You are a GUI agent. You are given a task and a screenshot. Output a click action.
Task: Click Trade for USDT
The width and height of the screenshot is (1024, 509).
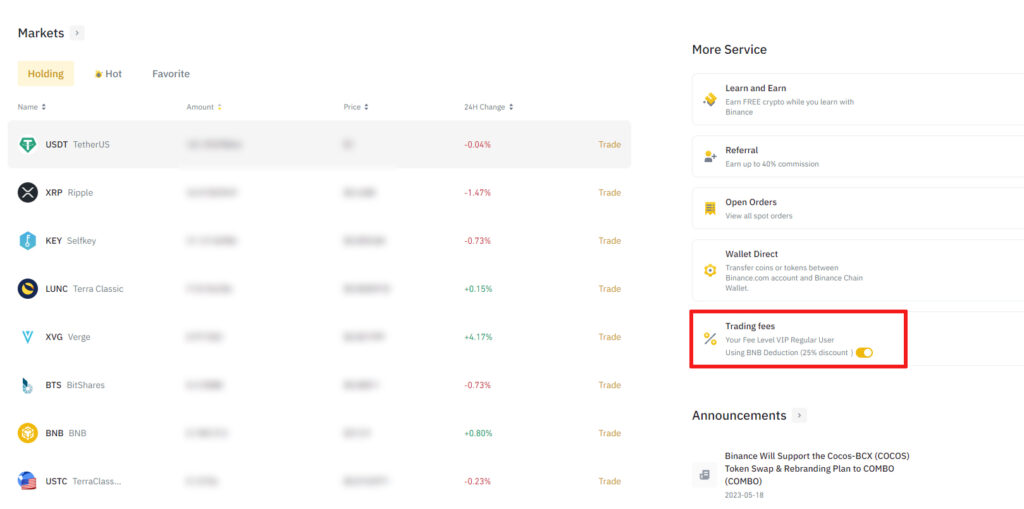(x=609, y=144)
